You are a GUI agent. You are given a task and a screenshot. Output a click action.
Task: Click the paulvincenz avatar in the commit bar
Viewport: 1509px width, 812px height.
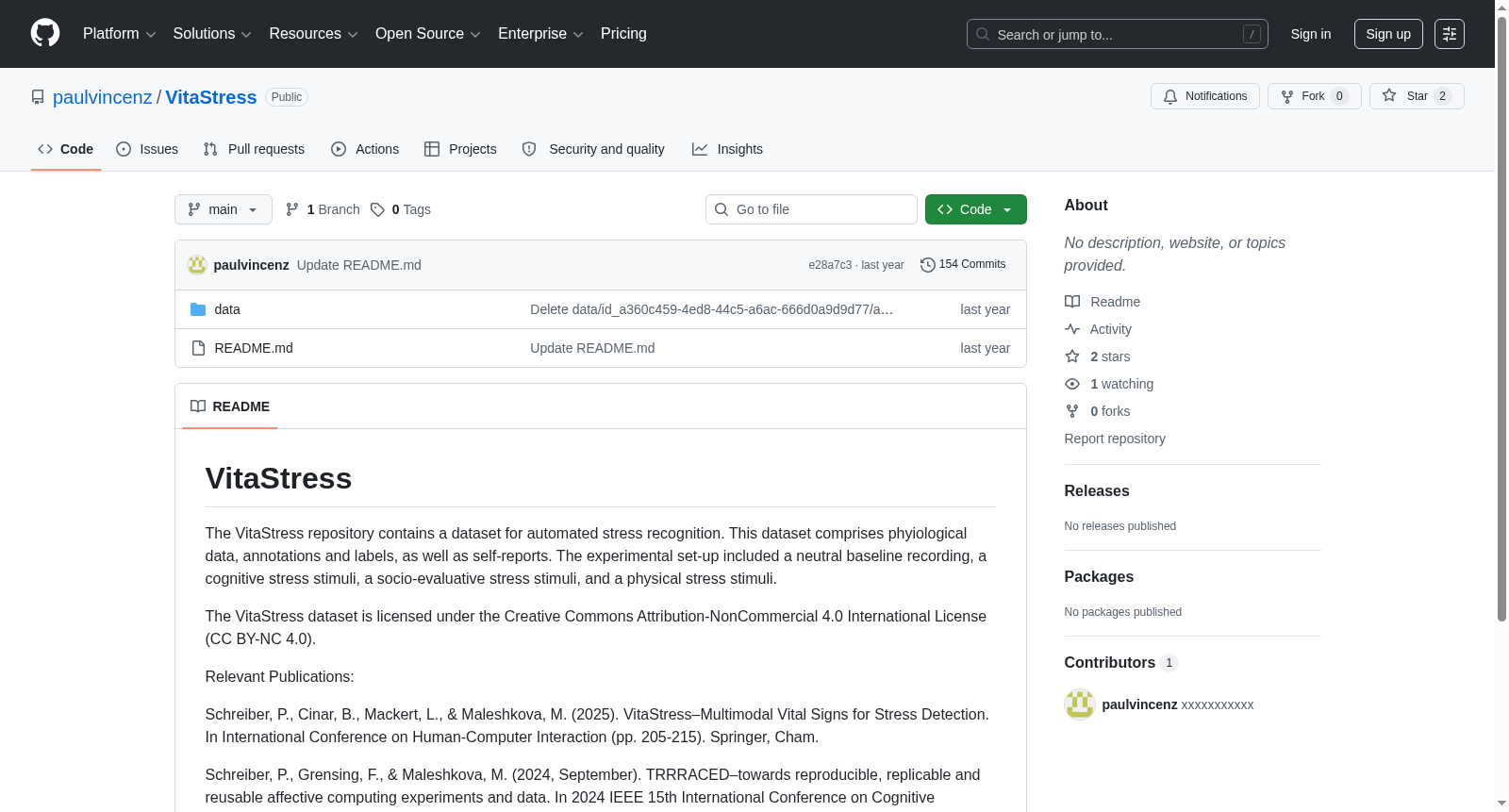tap(197, 265)
